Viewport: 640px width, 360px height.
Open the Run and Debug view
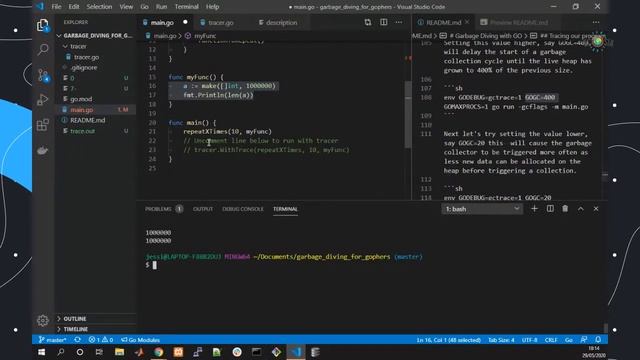pos(43,100)
